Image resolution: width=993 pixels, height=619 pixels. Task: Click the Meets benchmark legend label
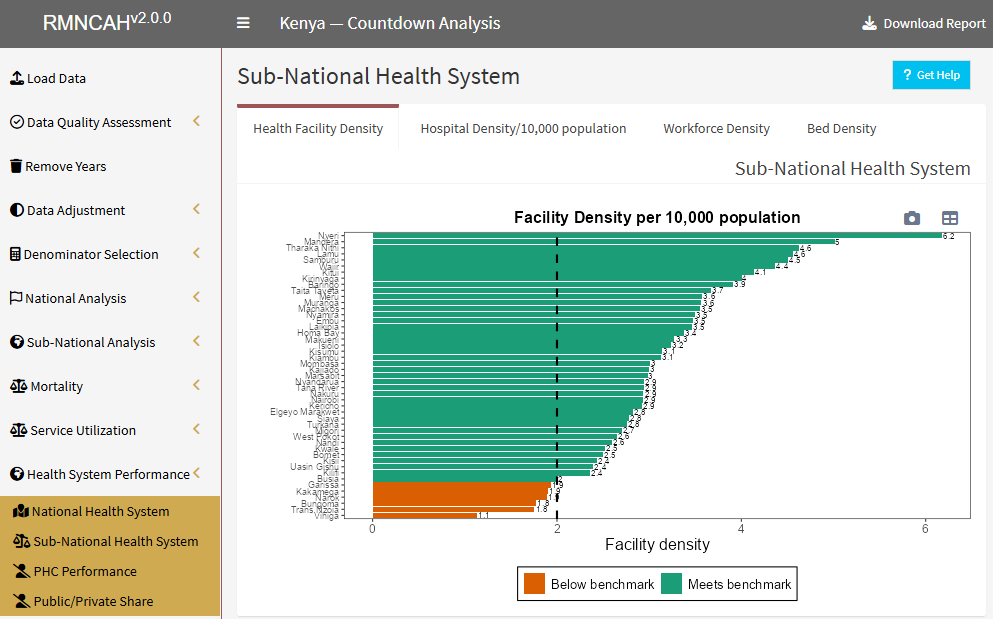click(x=739, y=584)
